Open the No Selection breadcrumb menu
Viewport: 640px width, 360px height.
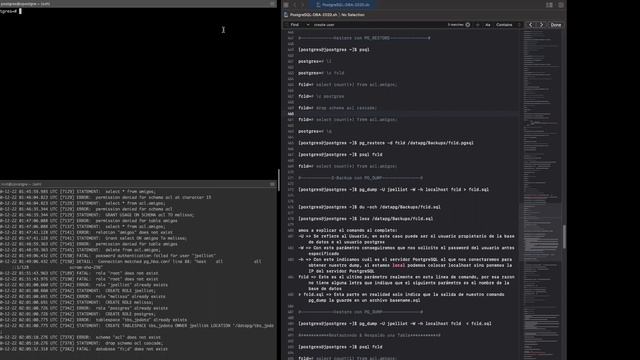(353, 15)
